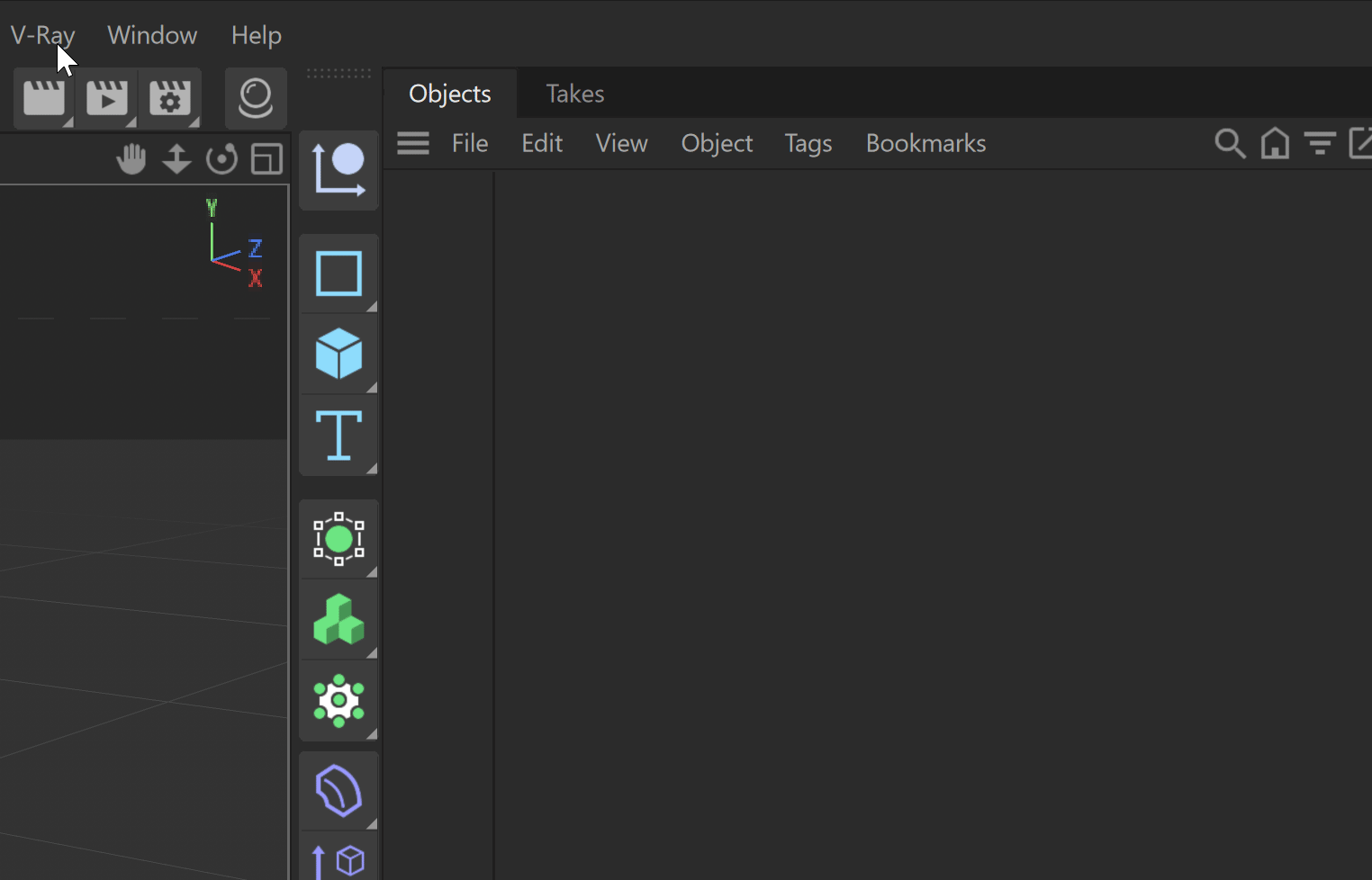
Task: Select the viewport pan hand icon
Action: (131, 159)
